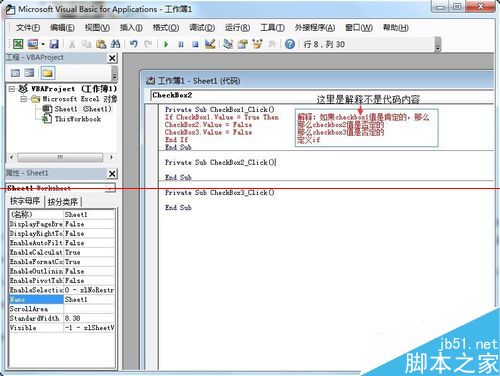Select the EnableSelection property value

point(89,290)
